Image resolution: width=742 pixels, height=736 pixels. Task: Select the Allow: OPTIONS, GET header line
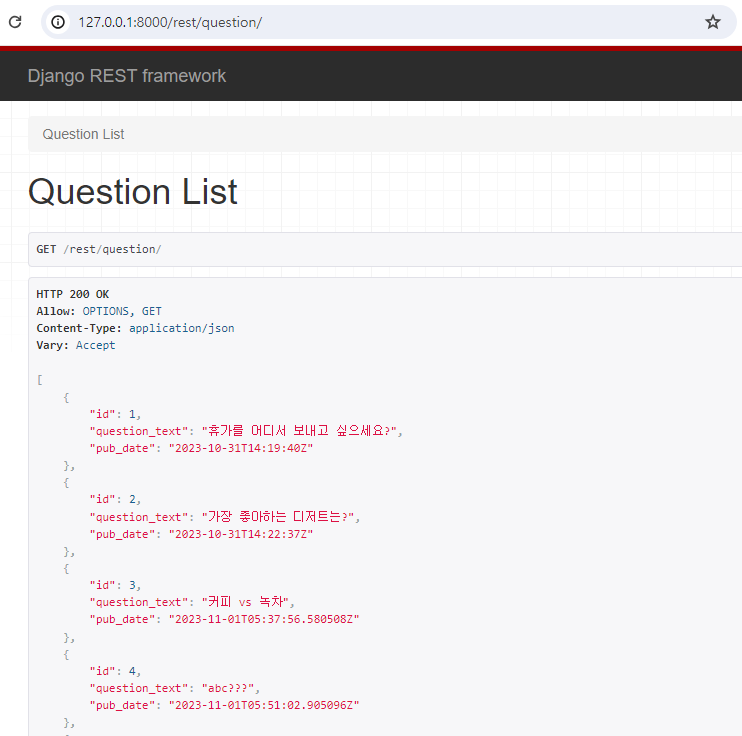99,311
